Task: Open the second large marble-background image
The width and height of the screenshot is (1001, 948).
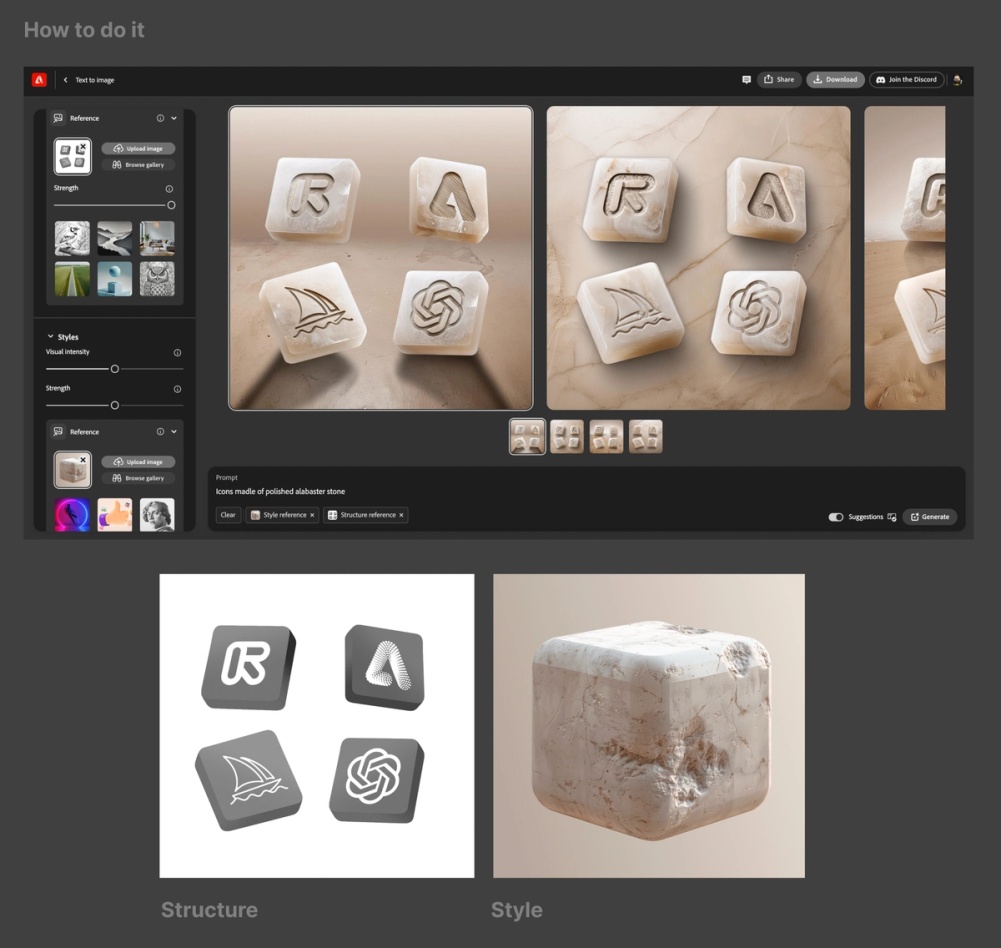Action: [698, 258]
